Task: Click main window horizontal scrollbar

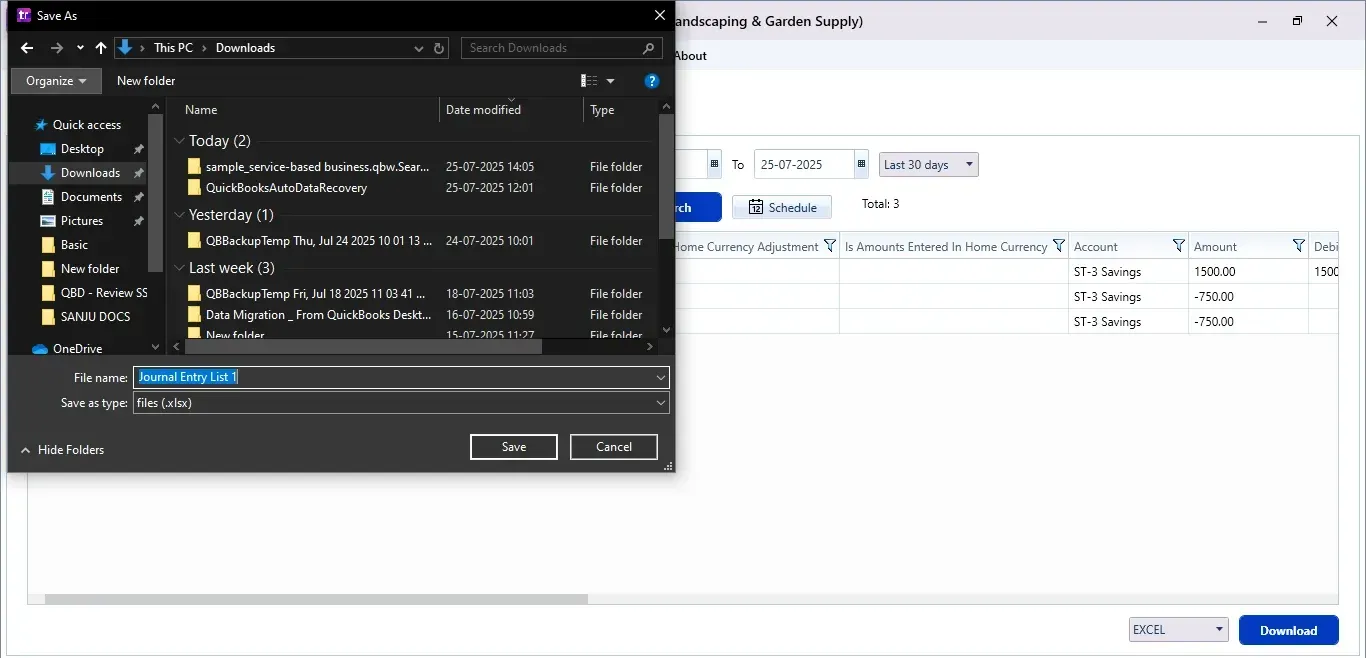Action: 316,599
